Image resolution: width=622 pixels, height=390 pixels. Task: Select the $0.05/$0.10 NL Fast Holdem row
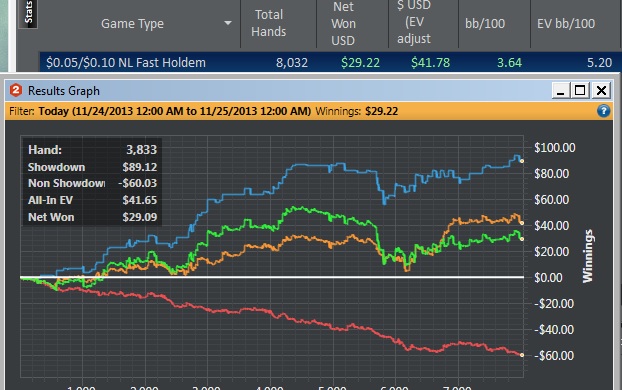(329, 62)
